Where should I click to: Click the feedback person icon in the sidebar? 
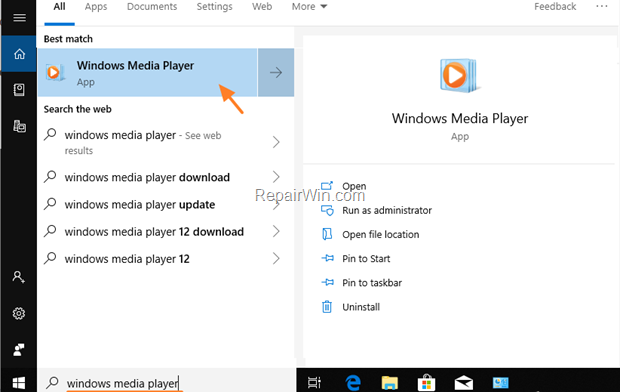pyautogui.click(x=19, y=350)
